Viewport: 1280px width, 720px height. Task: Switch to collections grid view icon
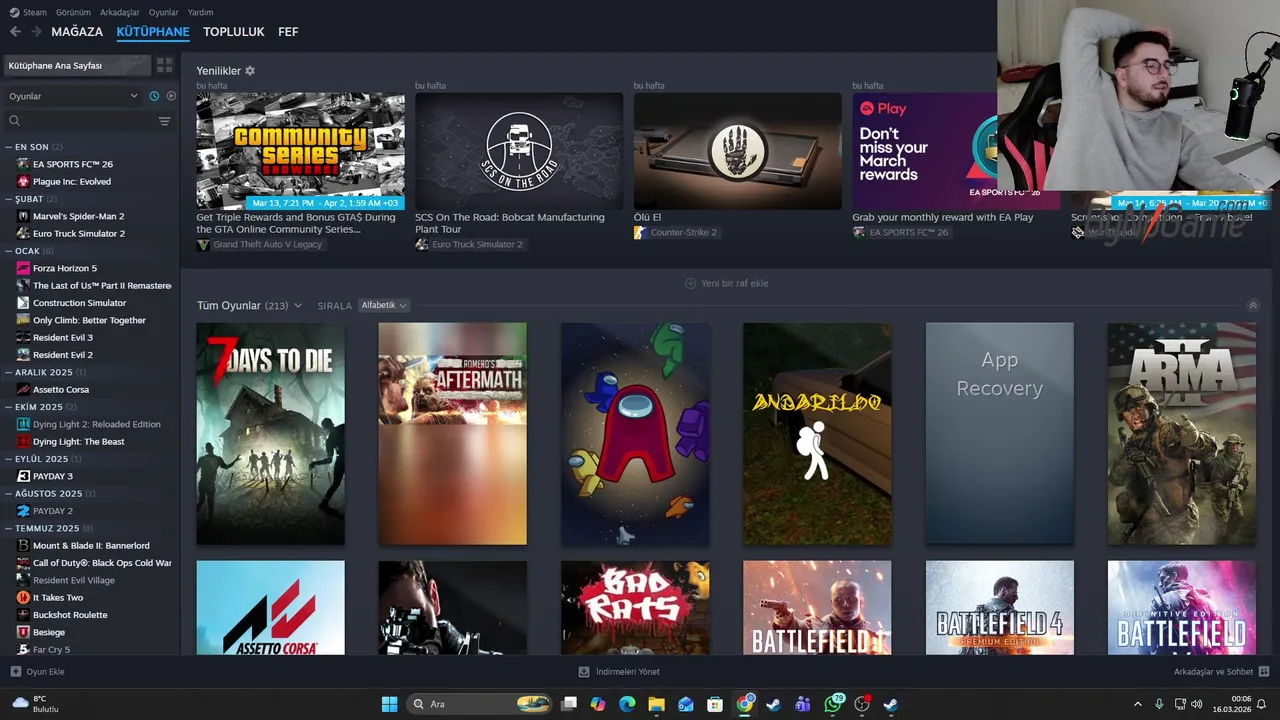click(x=165, y=65)
